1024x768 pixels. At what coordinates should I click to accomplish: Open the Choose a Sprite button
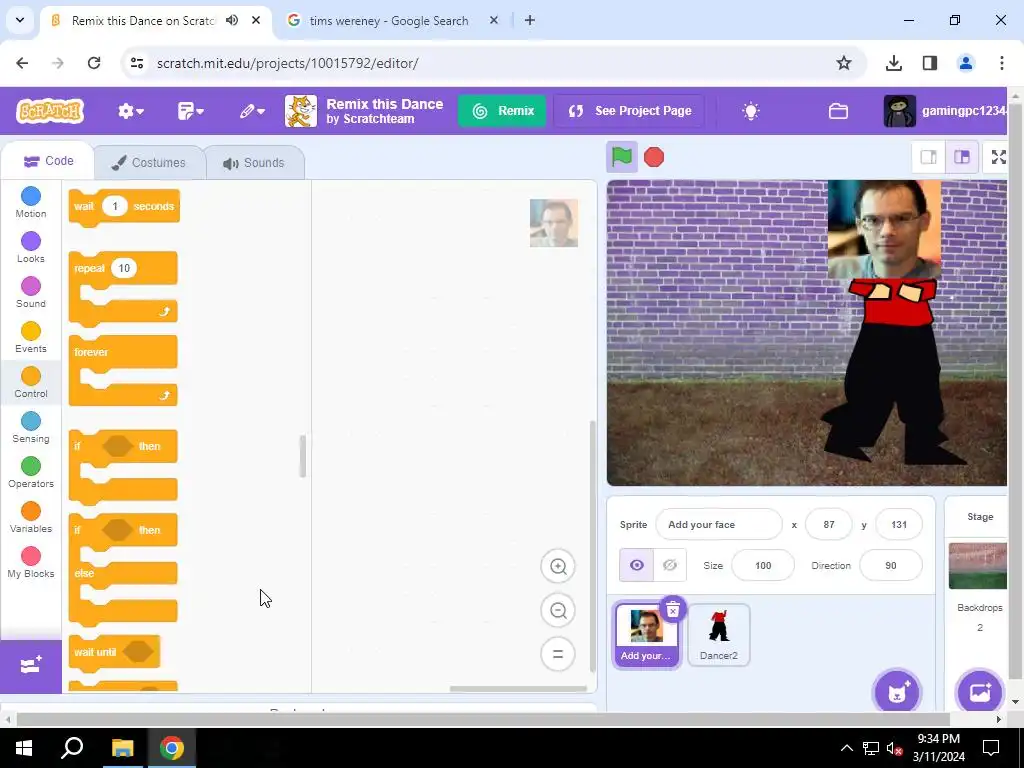tap(897, 692)
